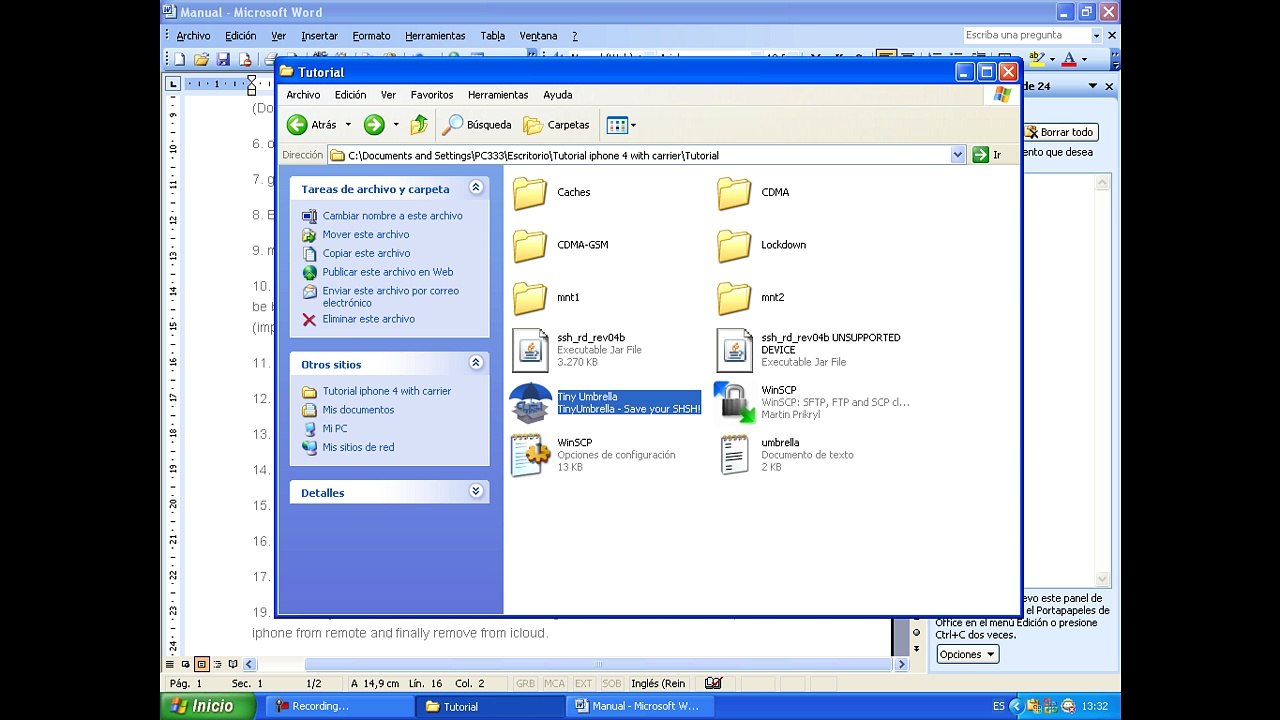
Task: Open the Búsqueda search panel
Action: [477, 125]
